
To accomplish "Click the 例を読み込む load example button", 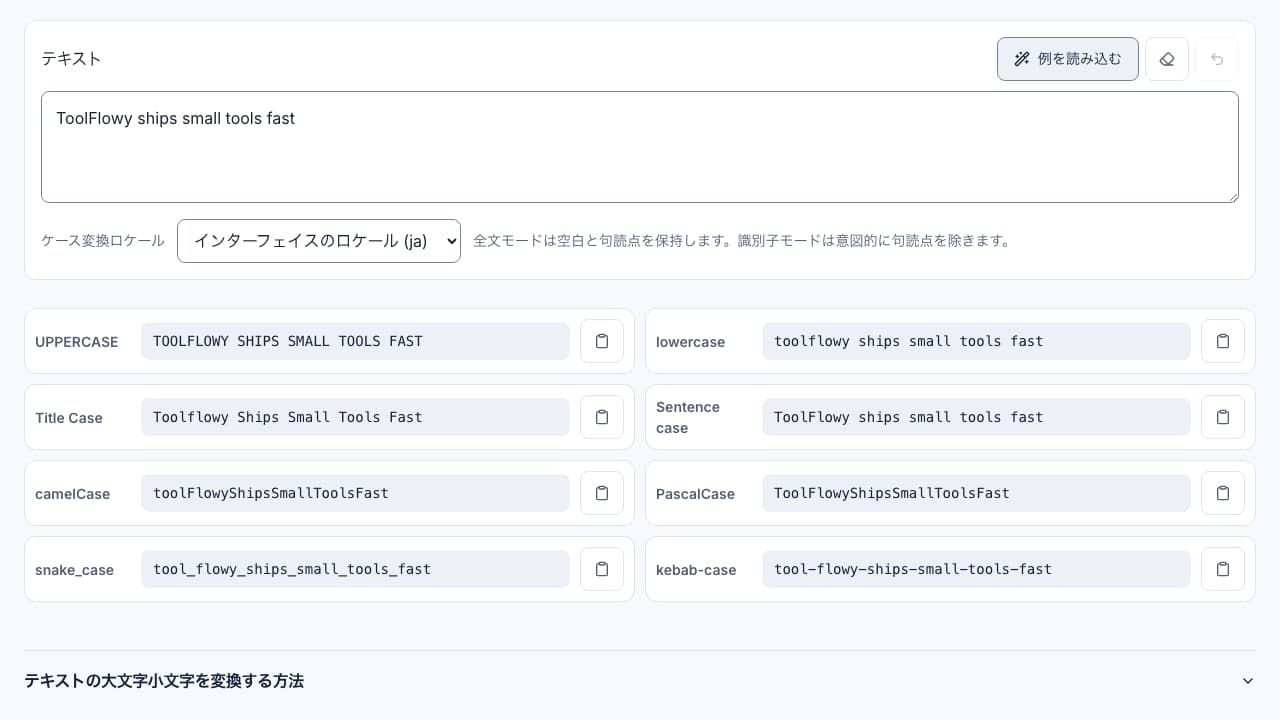I will pos(1068,59).
